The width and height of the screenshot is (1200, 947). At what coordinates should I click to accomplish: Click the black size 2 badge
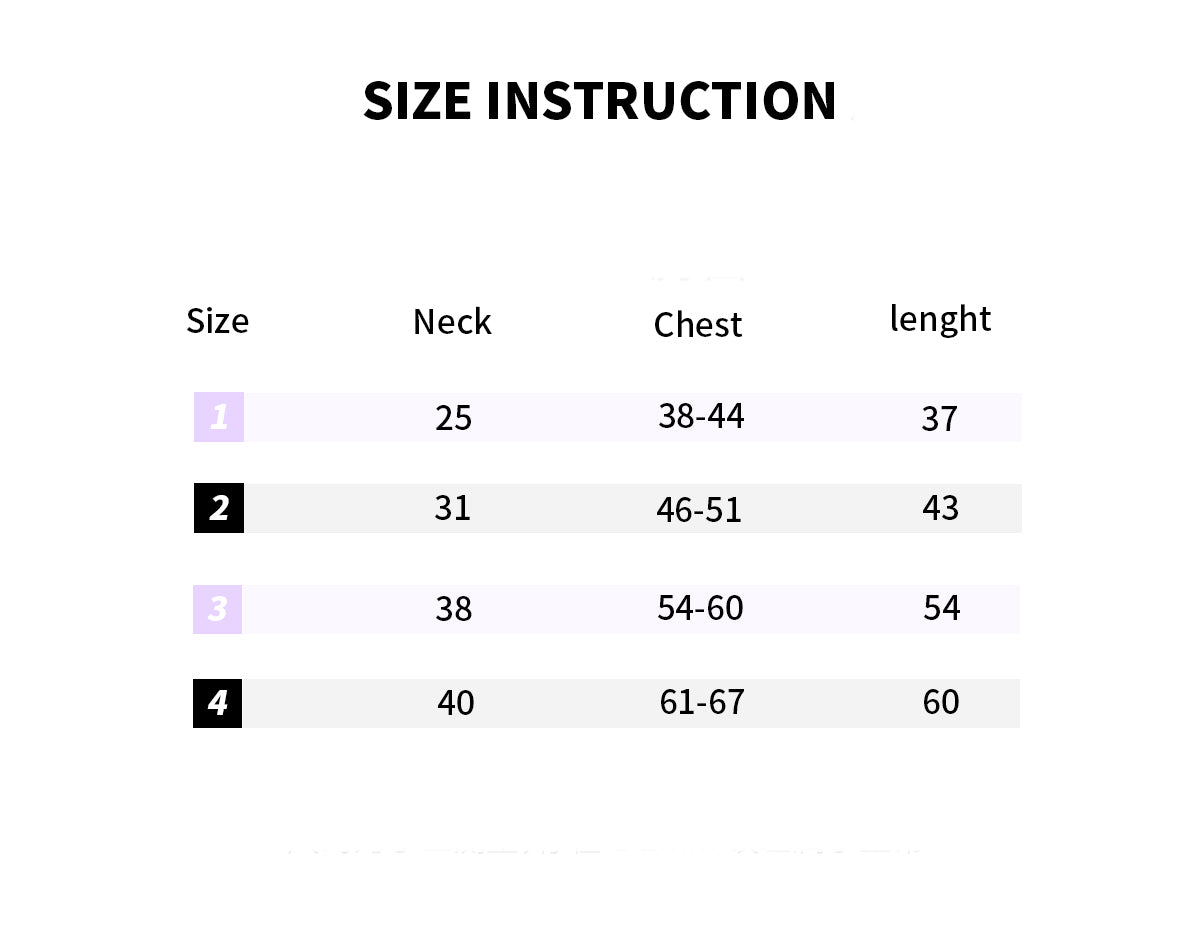coord(219,508)
